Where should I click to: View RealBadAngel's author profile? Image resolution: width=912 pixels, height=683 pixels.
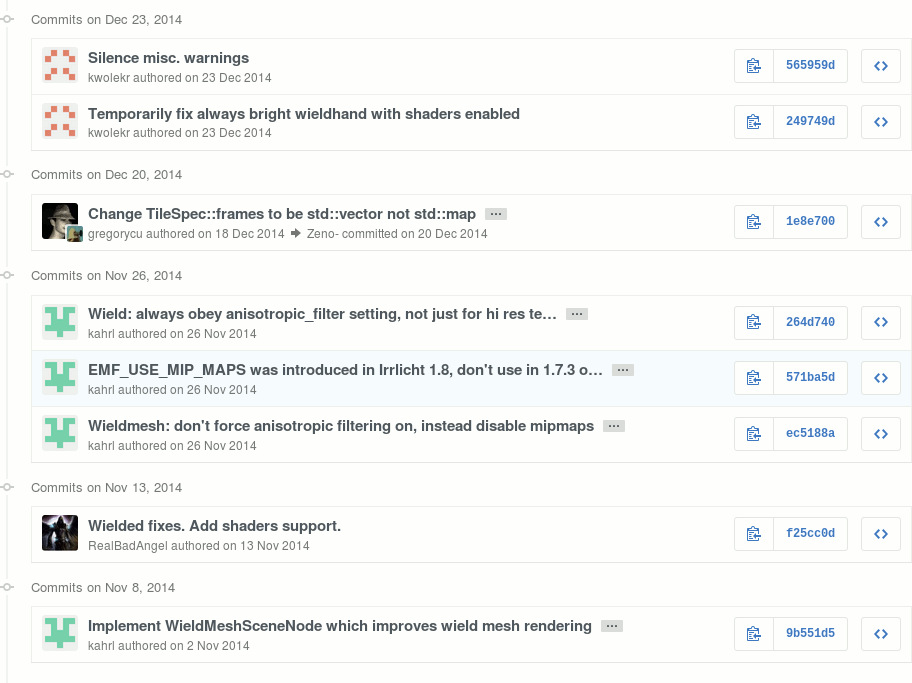tap(127, 546)
